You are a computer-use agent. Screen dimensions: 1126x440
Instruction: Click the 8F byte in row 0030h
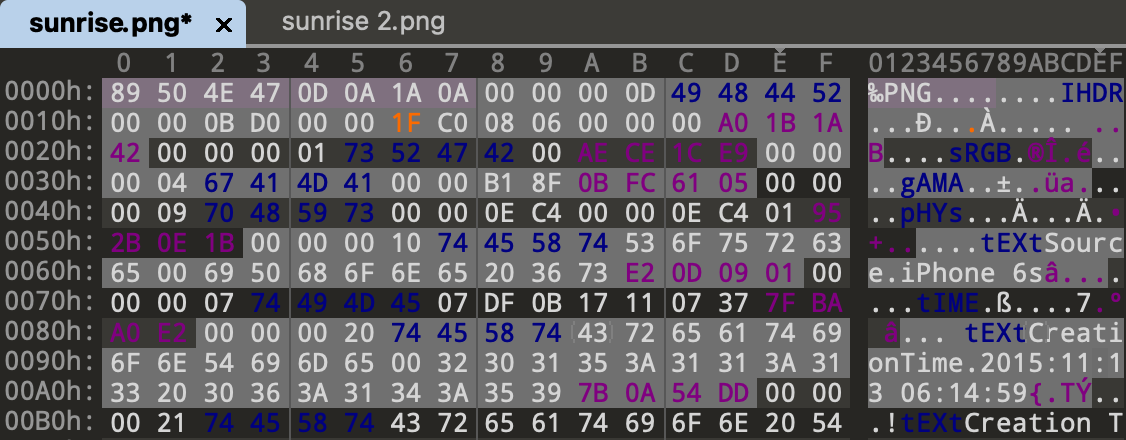tap(545, 183)
